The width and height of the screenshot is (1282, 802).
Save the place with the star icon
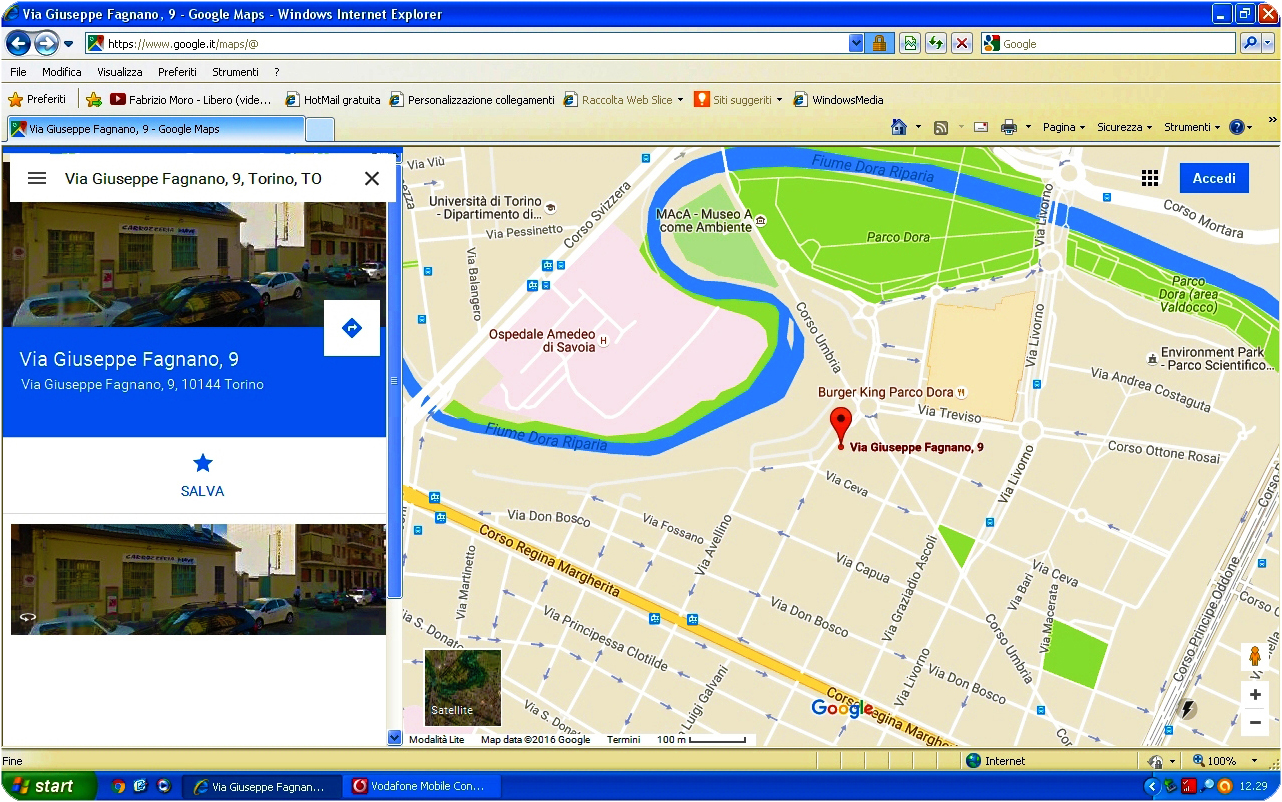point(203,463)
